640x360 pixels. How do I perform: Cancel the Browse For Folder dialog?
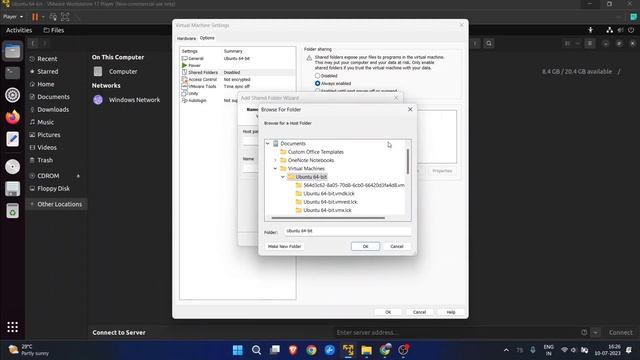pos(396,246)
